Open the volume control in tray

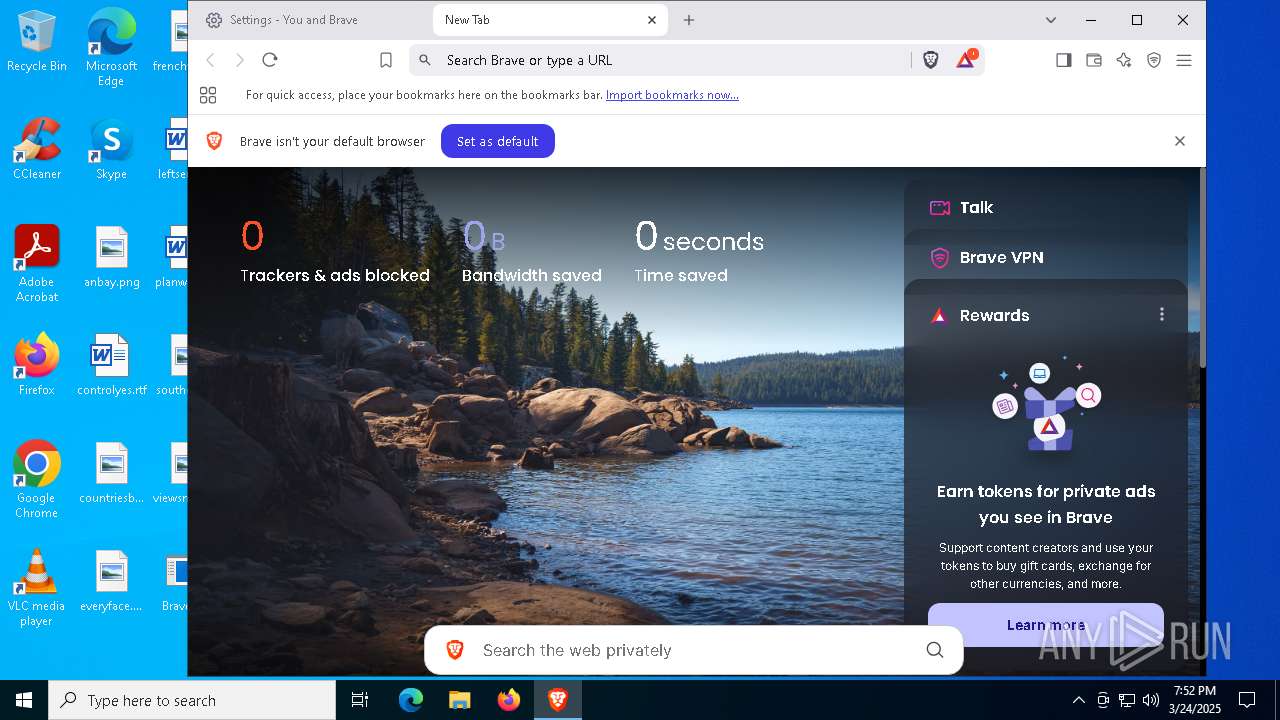click(x=1151, y=700)
